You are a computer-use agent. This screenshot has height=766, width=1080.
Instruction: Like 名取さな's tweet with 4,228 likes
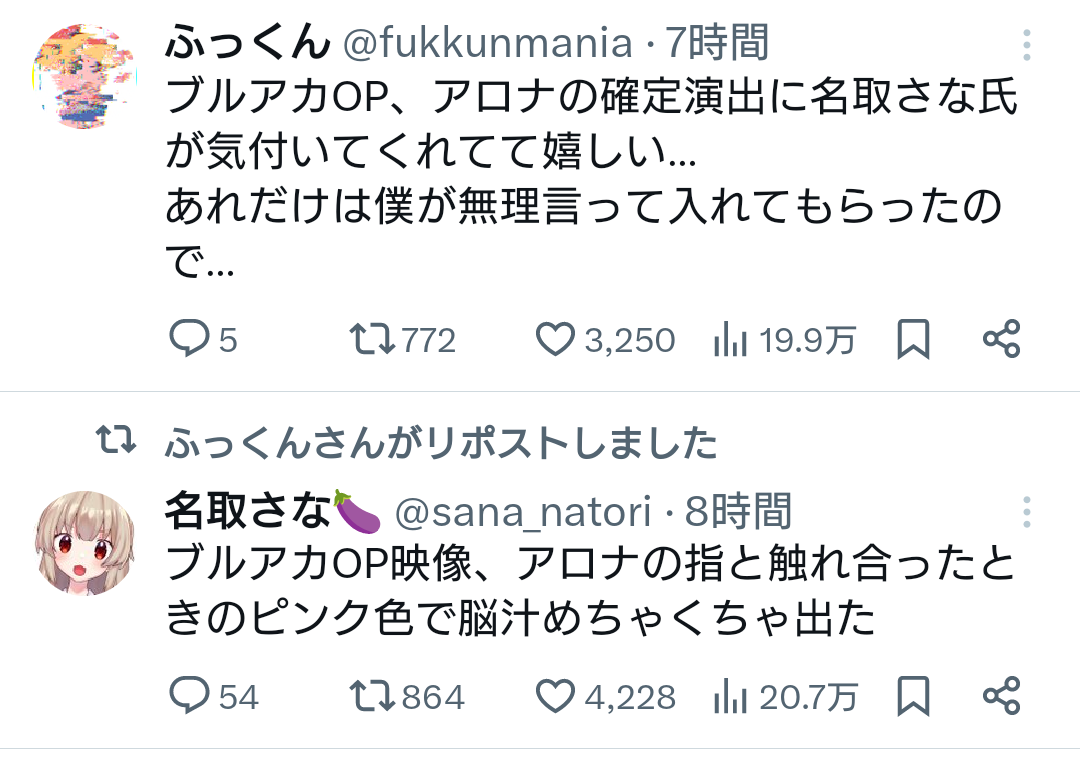[555, 695]
